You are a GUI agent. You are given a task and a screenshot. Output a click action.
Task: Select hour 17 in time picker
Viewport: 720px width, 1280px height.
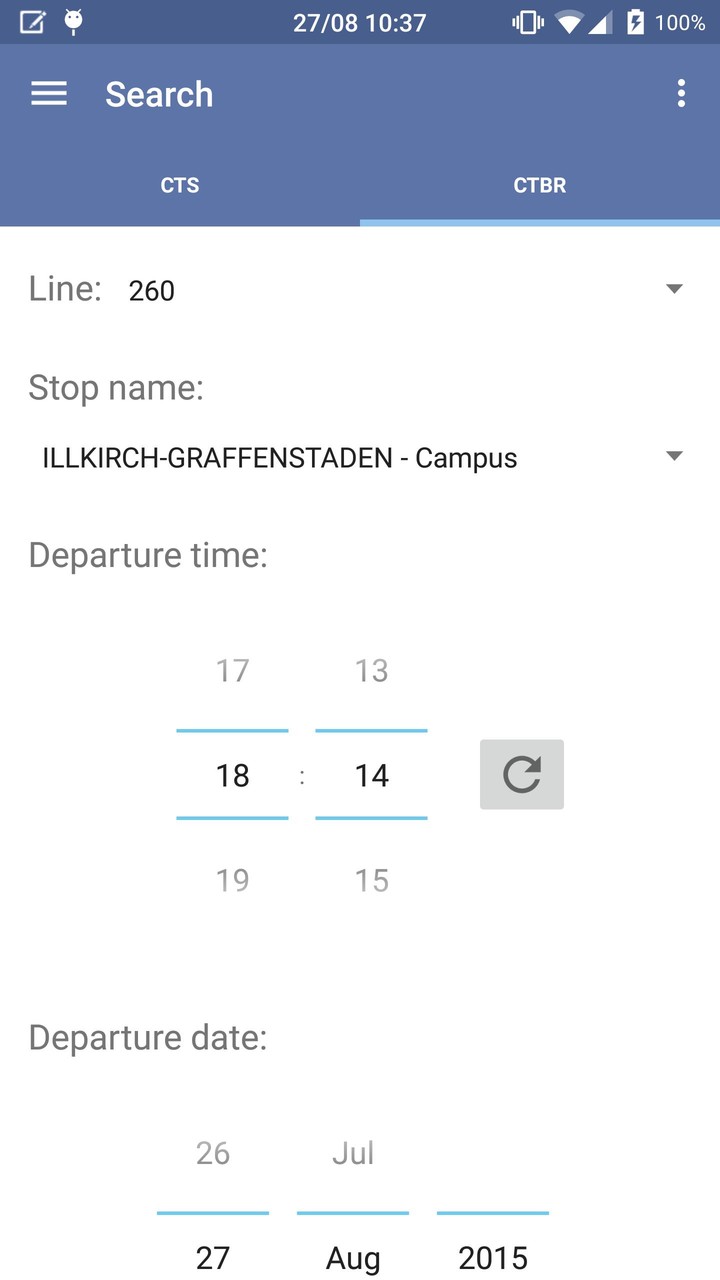point(232,670)
